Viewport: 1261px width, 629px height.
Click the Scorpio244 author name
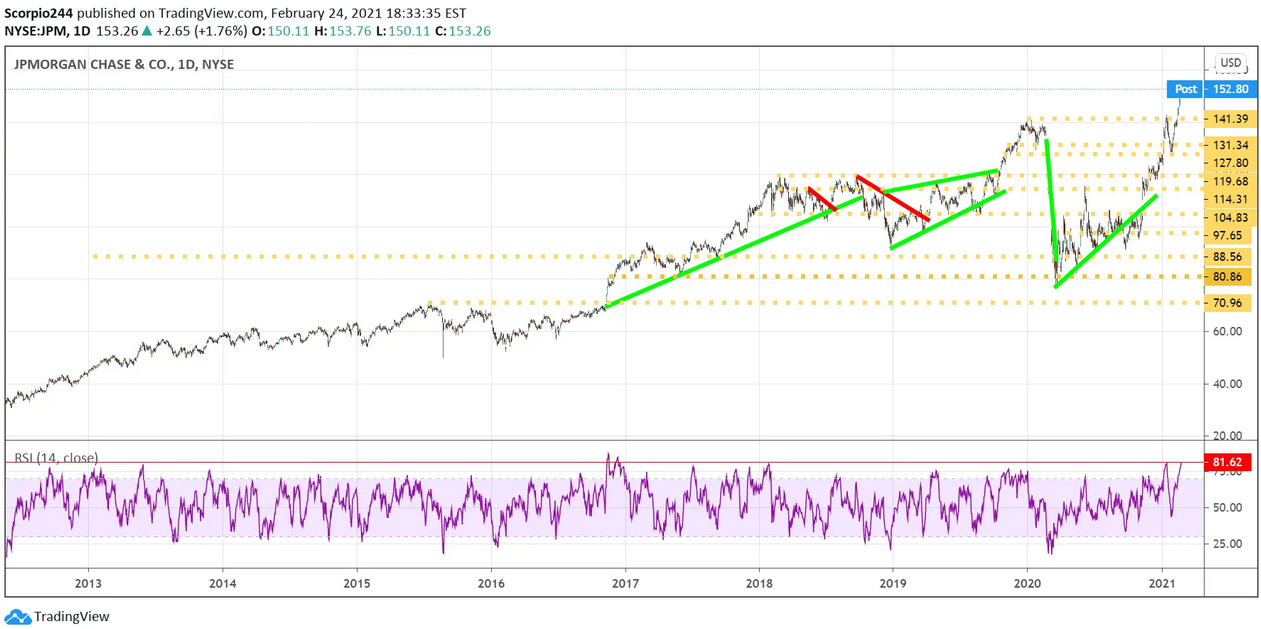coord(38,13)
